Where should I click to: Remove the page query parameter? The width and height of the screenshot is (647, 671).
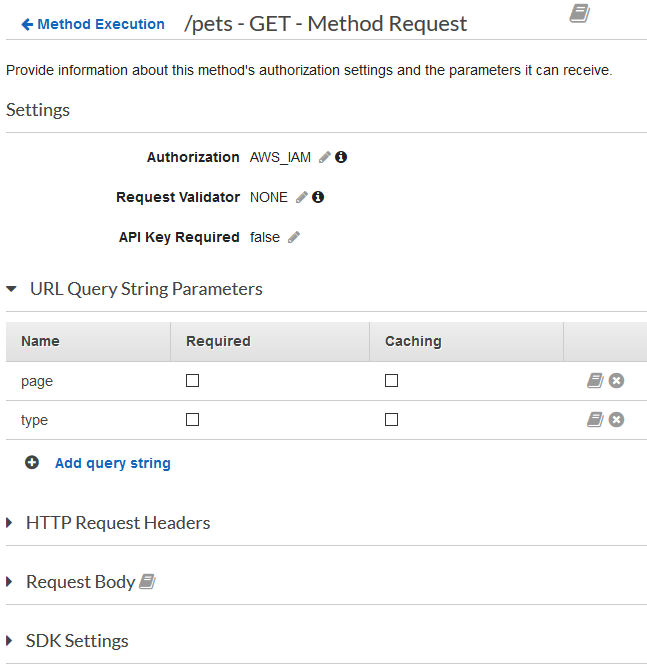click(617, 381)
